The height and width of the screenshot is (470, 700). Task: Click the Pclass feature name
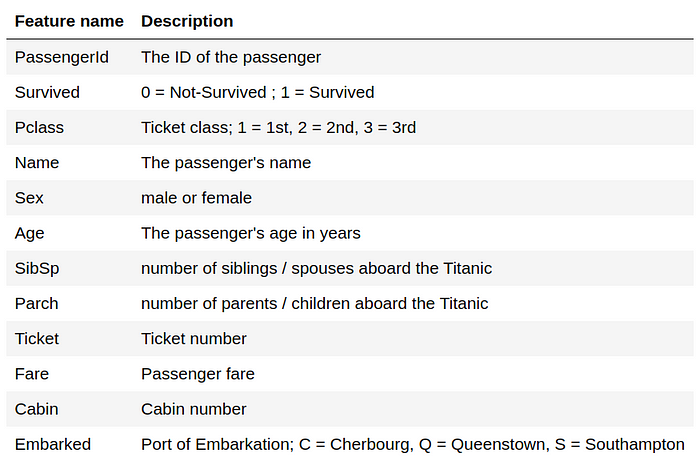tap(39, 128)
